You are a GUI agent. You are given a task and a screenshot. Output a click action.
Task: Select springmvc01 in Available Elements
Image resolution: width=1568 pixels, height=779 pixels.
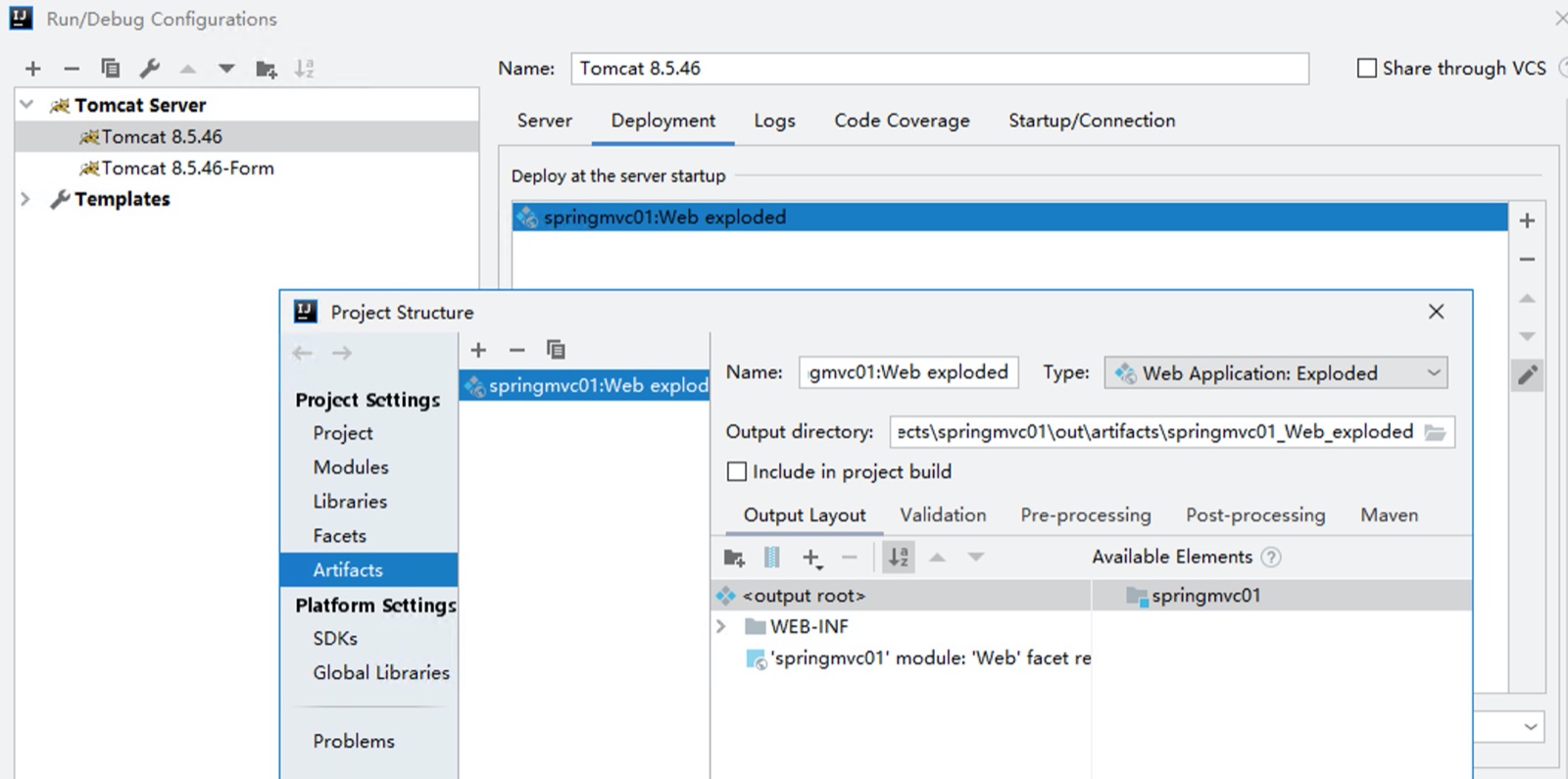pyautogui.click(x=1282, y=596)
